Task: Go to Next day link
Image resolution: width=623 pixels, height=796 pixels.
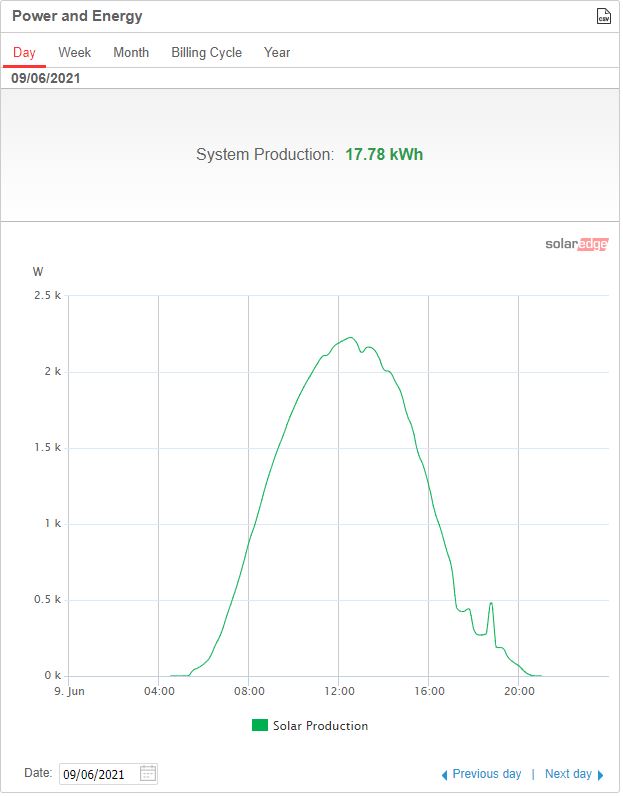Action: pyautogui.click(x=570, y=776)
